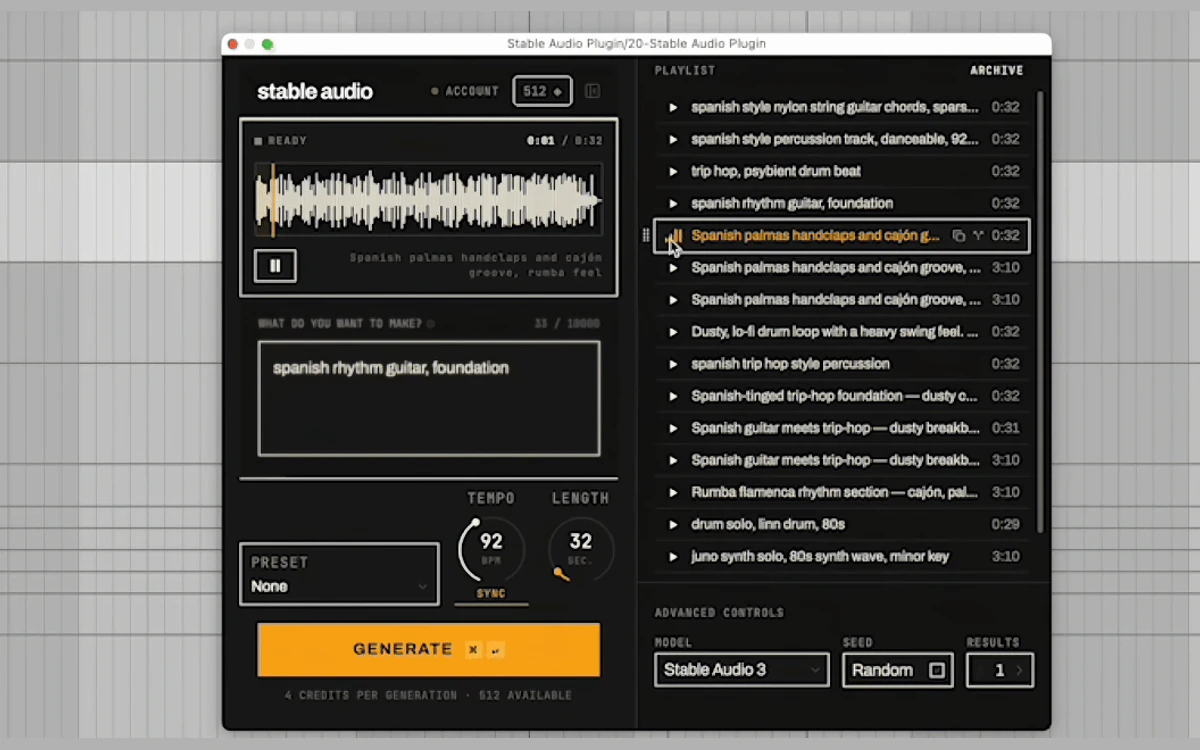
Task: Select the PLAYLIST tab
Action: [685, 71]
